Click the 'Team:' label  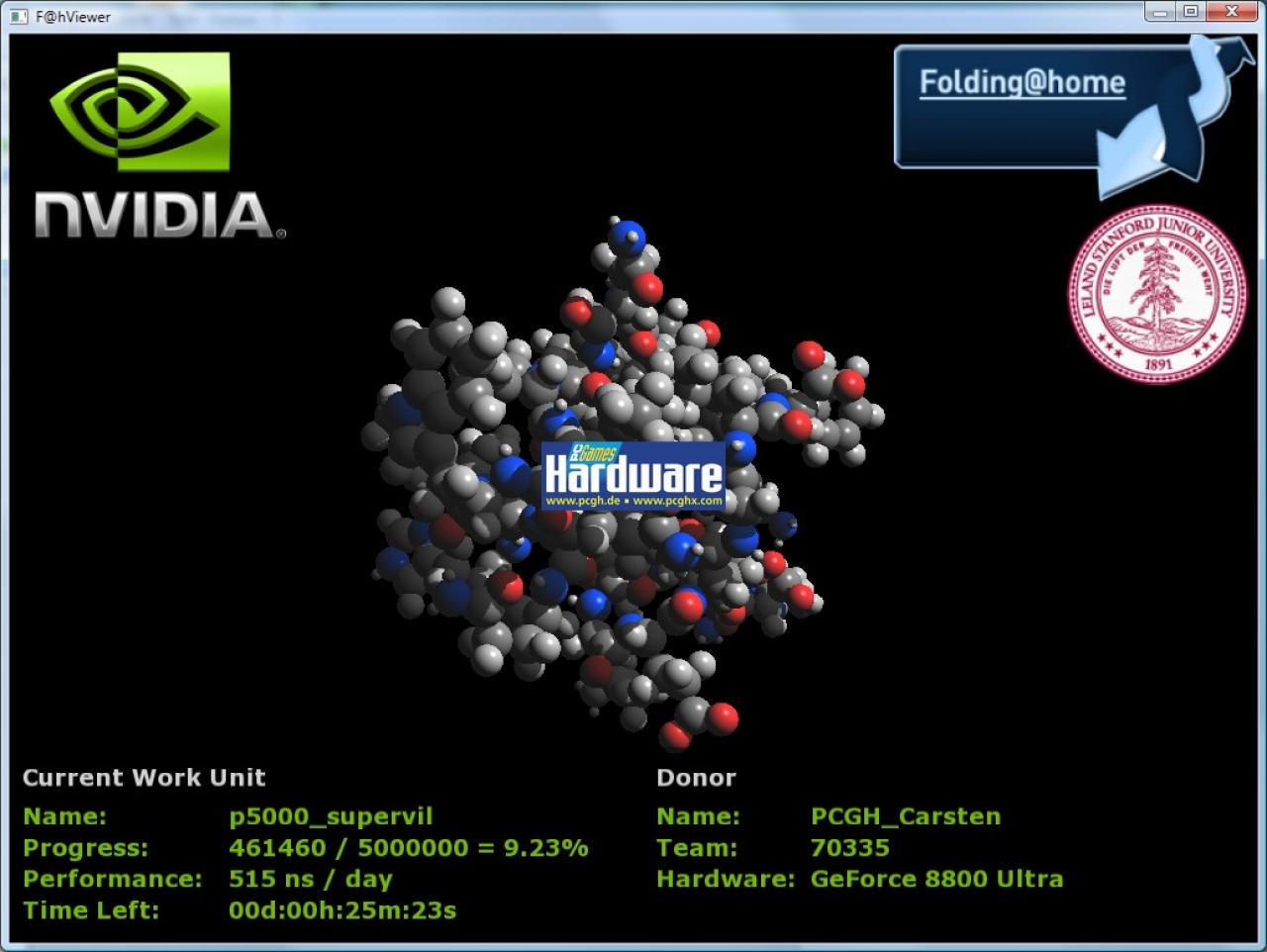coord(697,848)
